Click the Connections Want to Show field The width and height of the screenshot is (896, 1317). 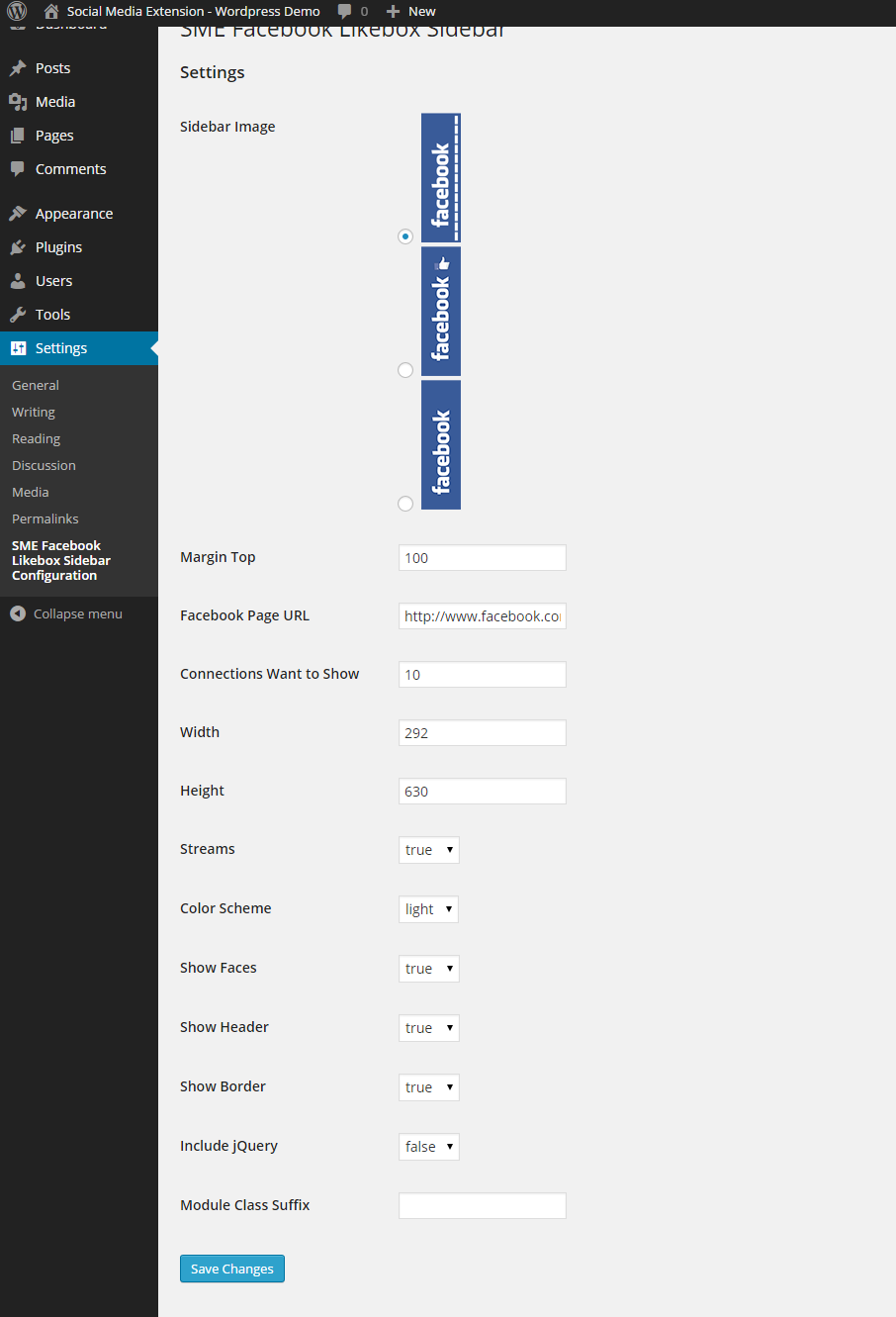click(483, 675)
